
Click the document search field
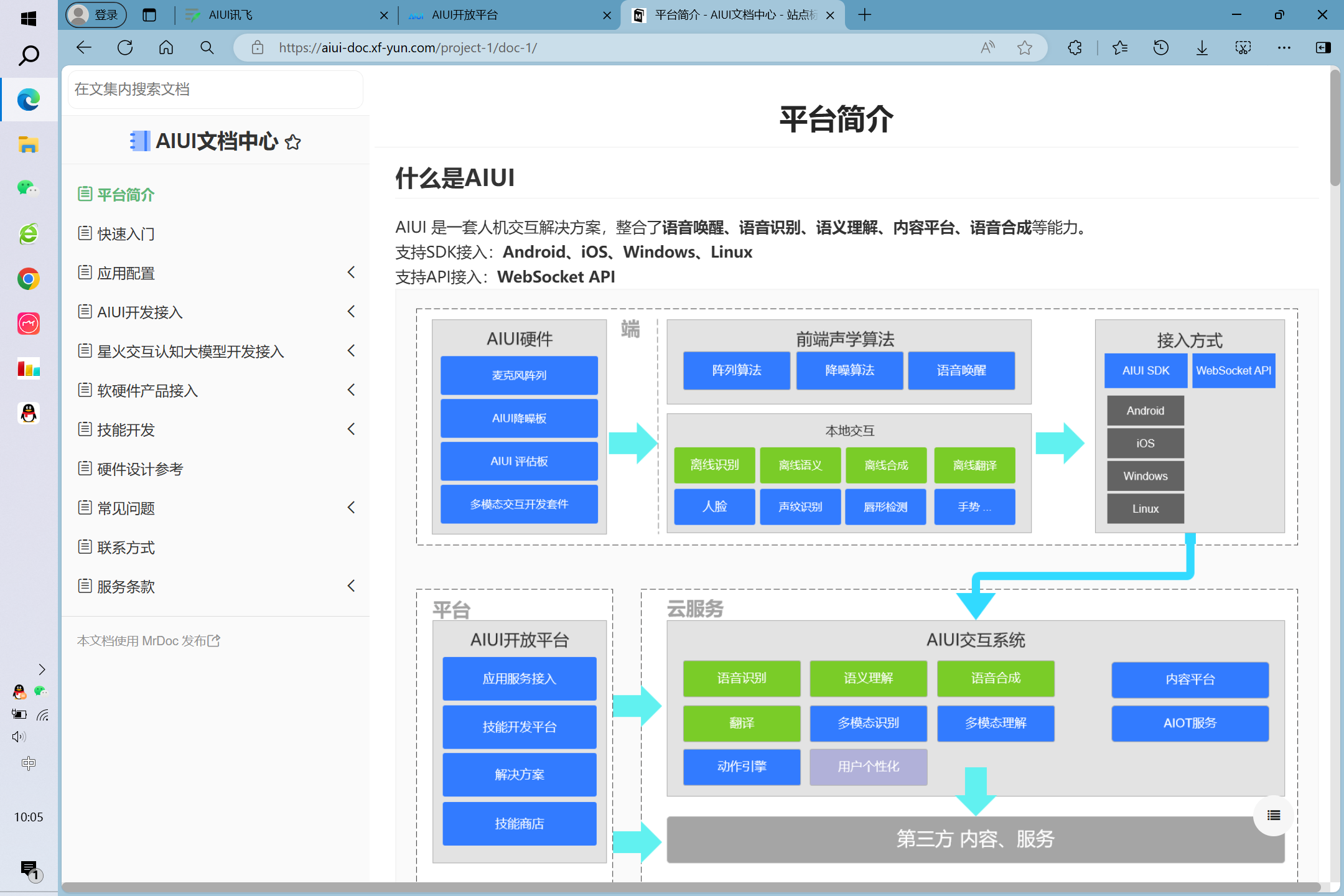pos(215,90)
